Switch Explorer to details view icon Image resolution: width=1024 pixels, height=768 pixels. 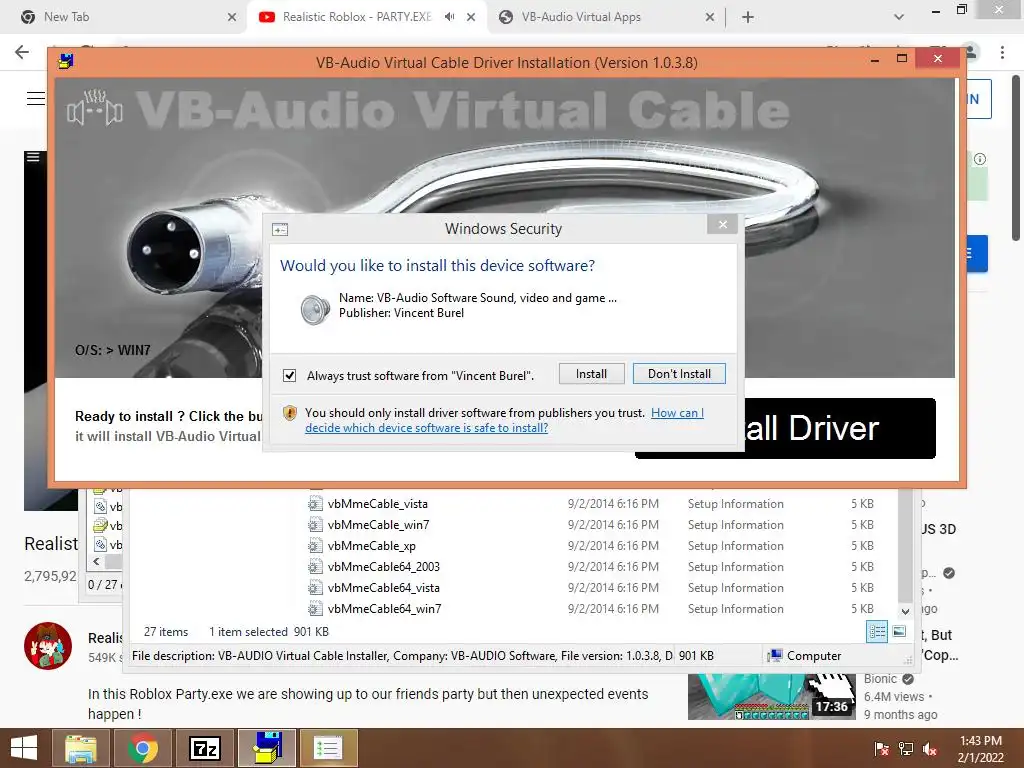click(876, 631)
